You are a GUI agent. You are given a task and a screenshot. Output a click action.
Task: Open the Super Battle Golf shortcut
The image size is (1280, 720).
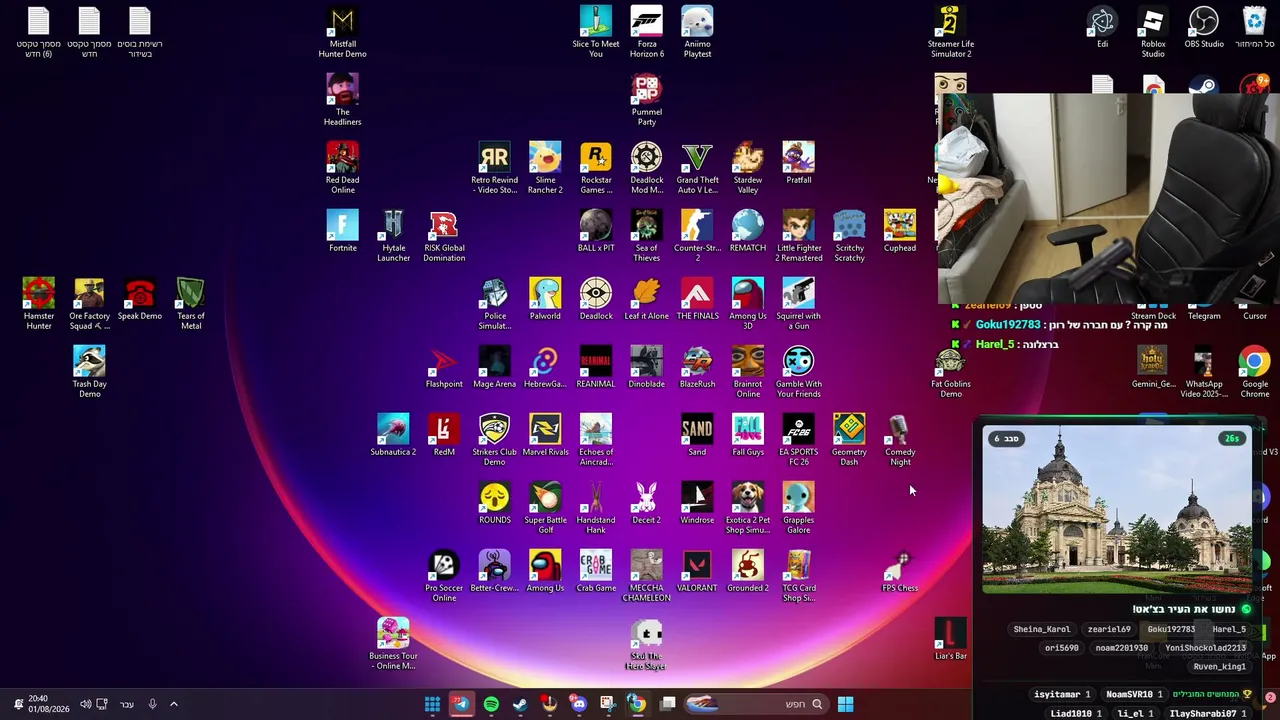(545, 509)
